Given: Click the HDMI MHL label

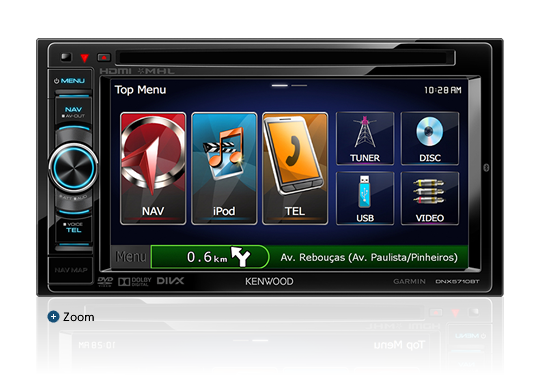Looking at the screenshot, I should 137,71.
